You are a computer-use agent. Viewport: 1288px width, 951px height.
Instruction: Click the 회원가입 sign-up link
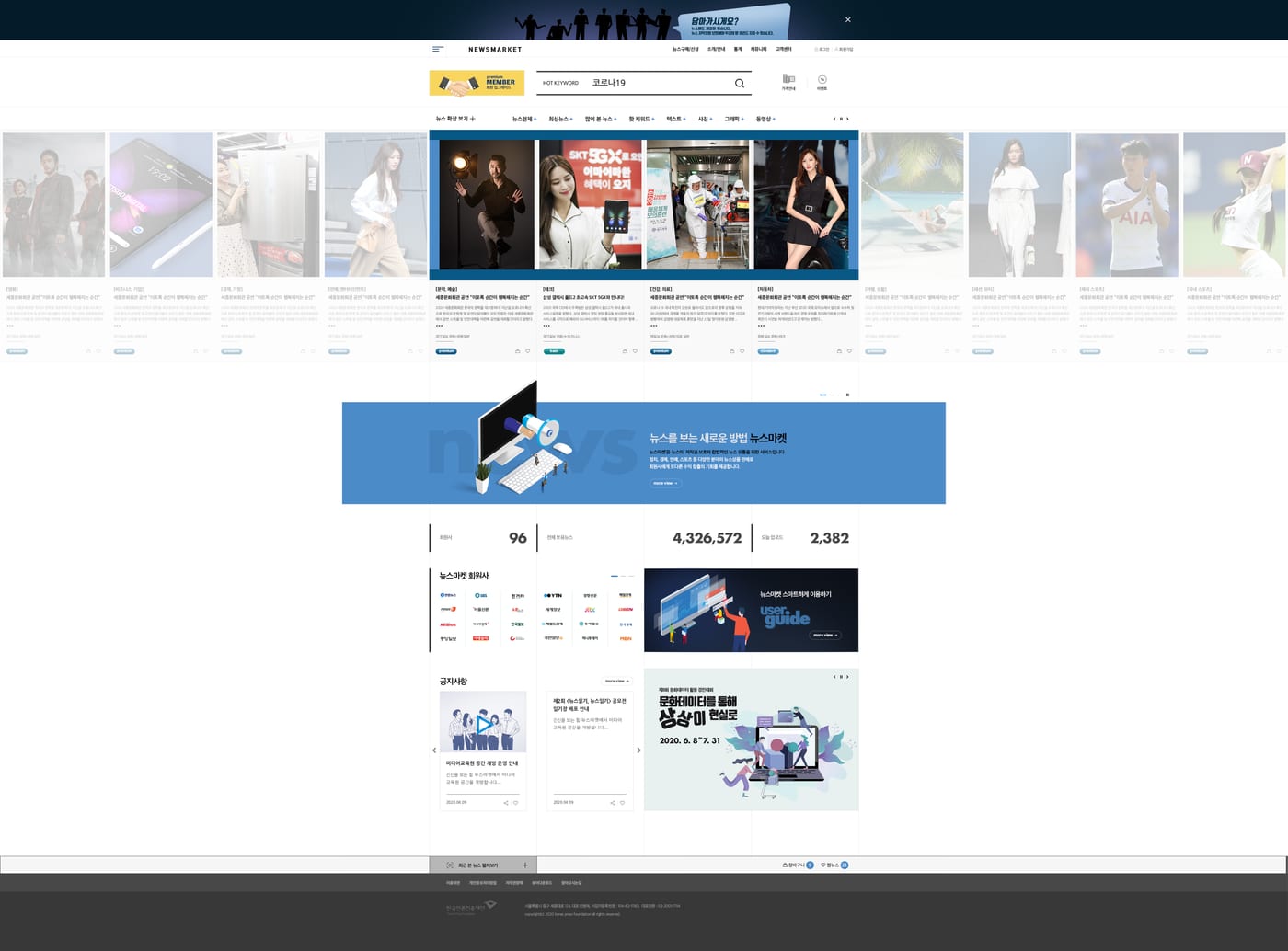point(844,49)
